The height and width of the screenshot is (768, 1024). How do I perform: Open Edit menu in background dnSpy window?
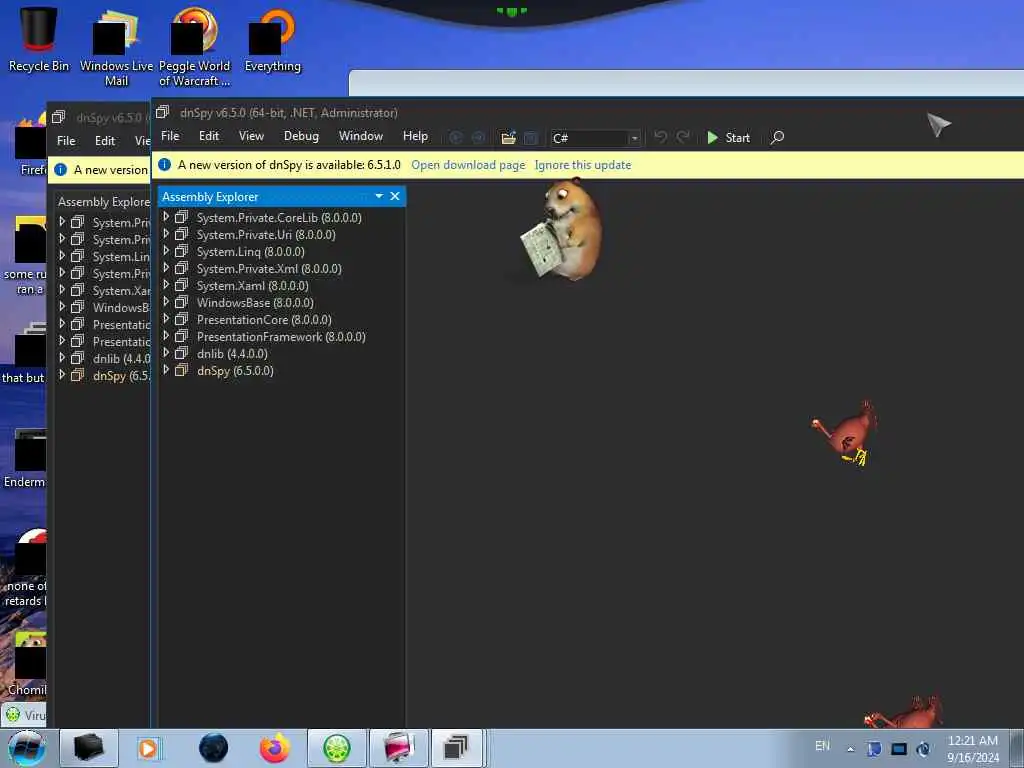click(104, 140)
